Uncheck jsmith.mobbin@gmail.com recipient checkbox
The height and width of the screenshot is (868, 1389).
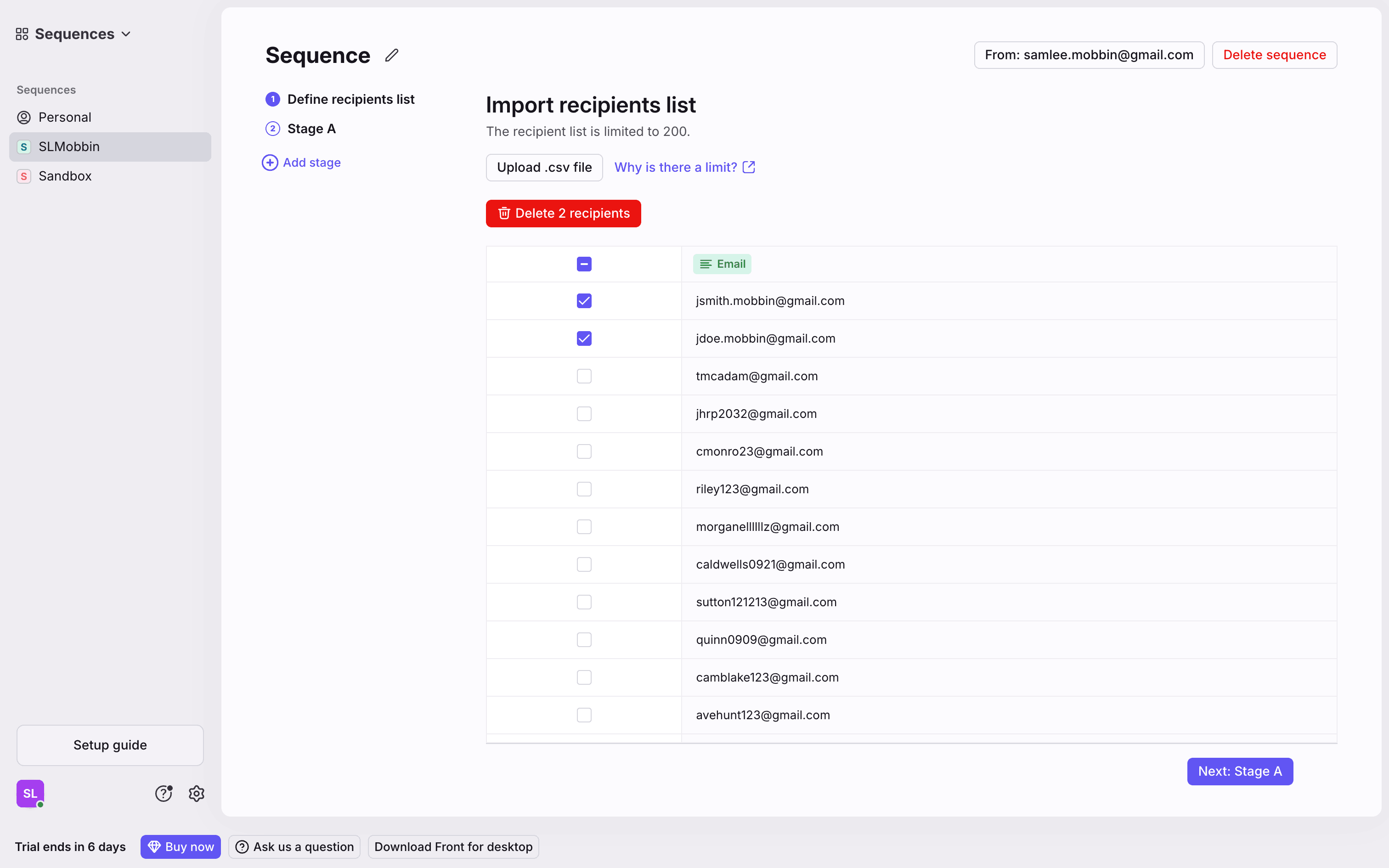point(584,301)
